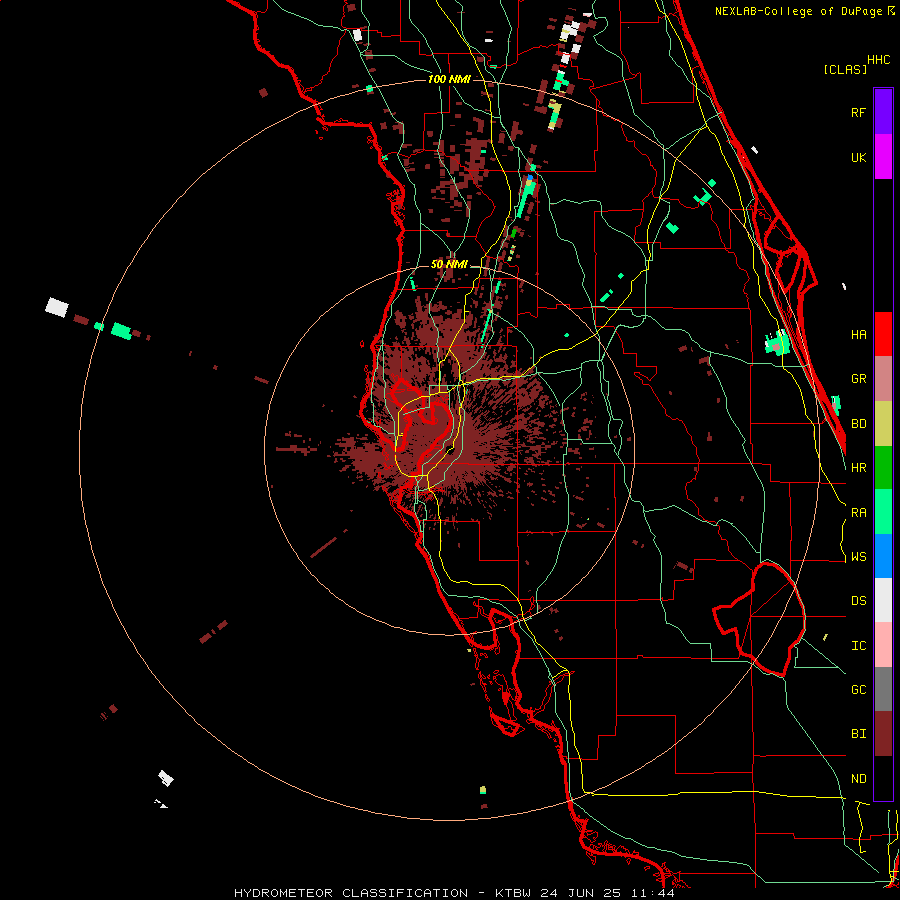Click the UK legend label
The width and height of the screenshot is (900, 900).
pyautogui.click(x=859, y=157)
